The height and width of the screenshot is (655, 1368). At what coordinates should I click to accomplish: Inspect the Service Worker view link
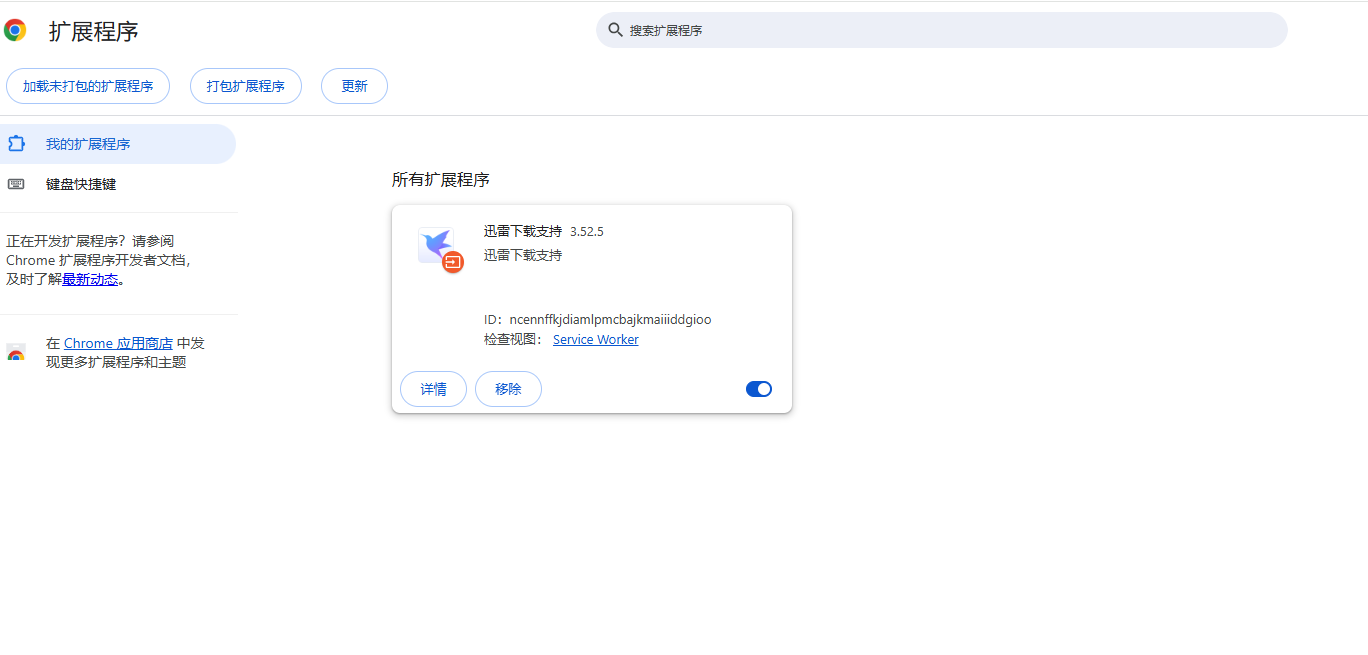coord(595,340)
